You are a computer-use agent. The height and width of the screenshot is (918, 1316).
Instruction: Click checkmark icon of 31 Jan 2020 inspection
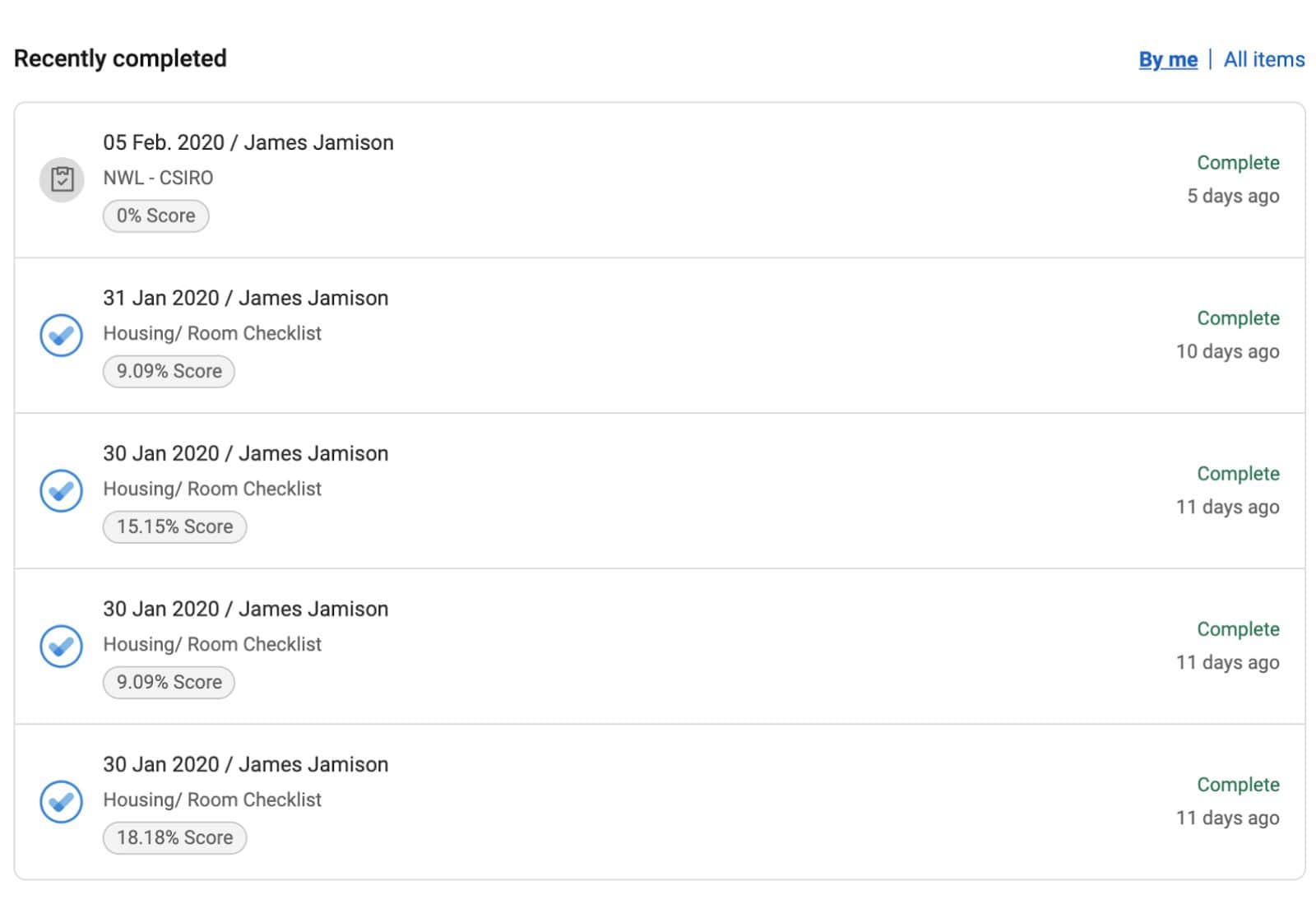point(62,335)
